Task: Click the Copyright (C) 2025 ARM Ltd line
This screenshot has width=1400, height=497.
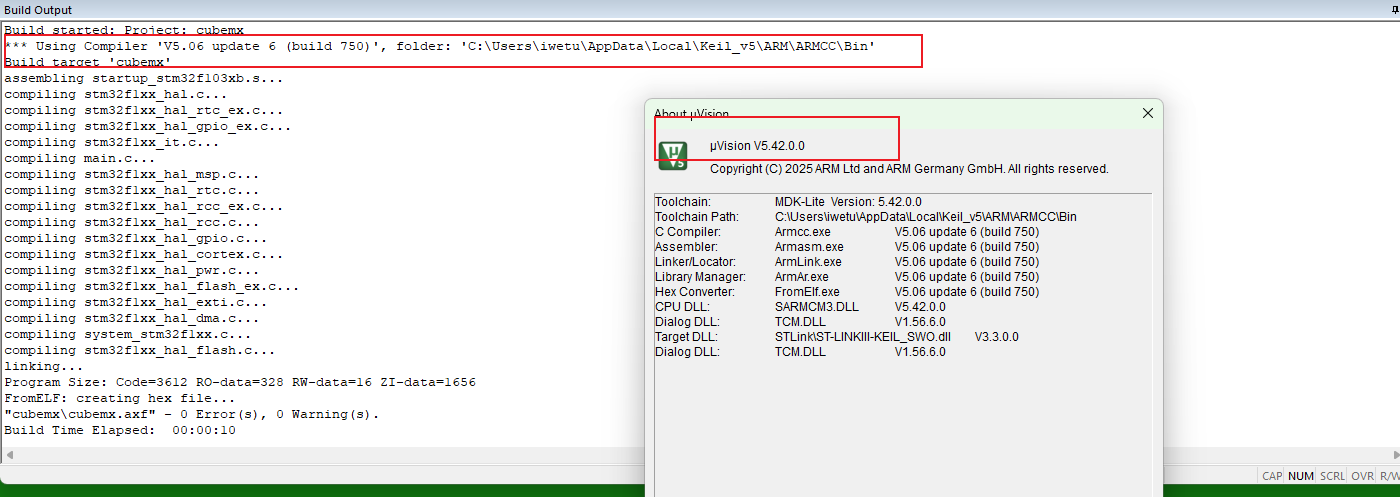Action: coord(909,169)
